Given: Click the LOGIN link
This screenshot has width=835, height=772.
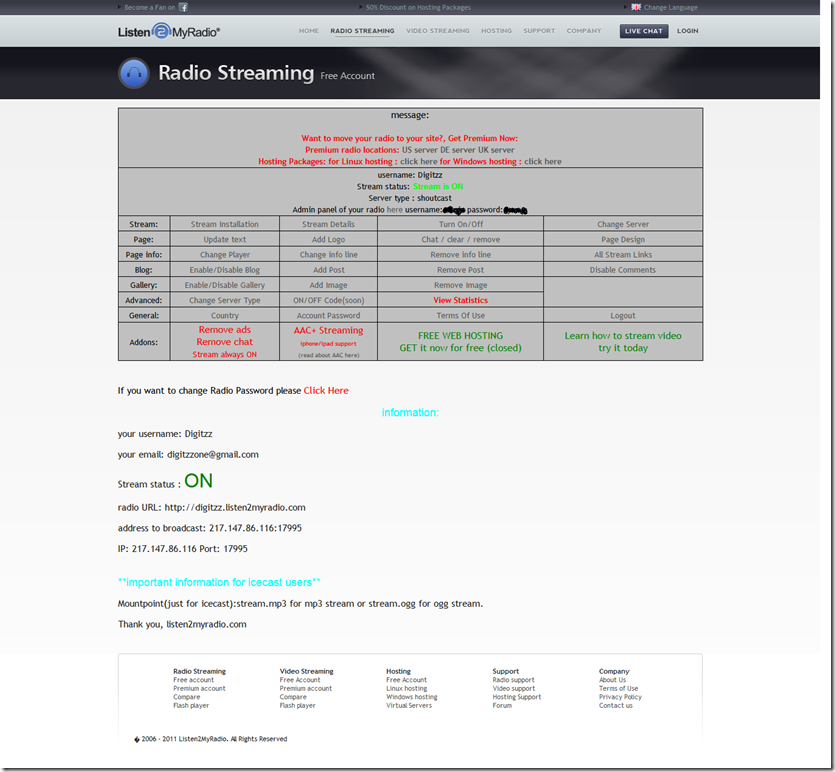Looking at the screenshot, I should coord(687,31).
